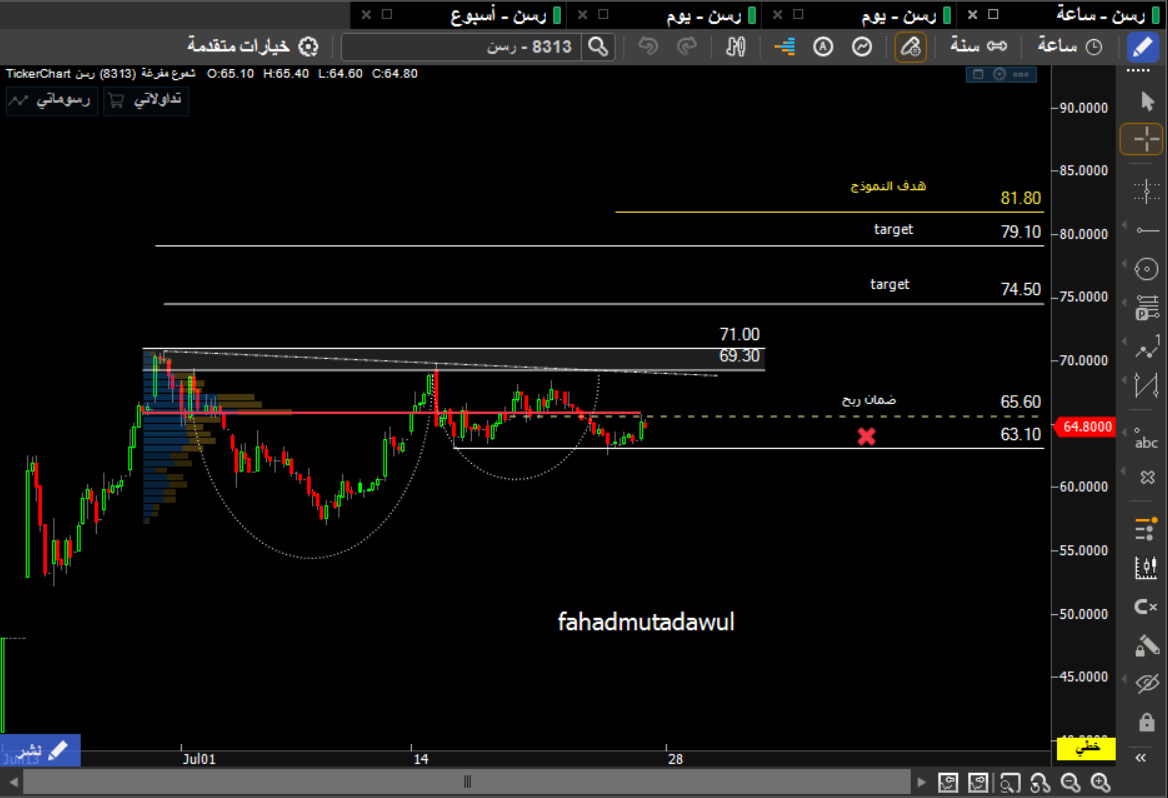This screenshot has height=798, width=1168.
Task: Select the eraser highlighter tool
Action: pyautogui.click(x=1146, y=645)
